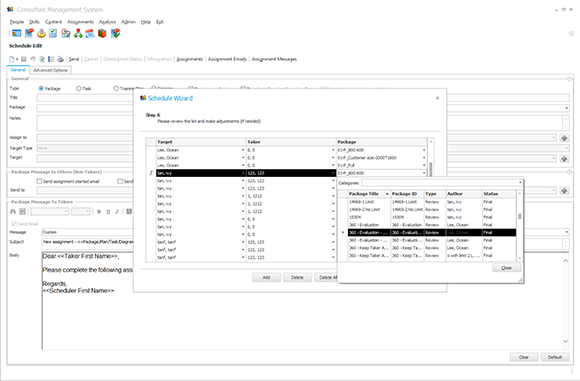Viewport: 580px width, 381px height.
Task: Click Assignment Emails toolbar item
Action: tap(227, 59)
